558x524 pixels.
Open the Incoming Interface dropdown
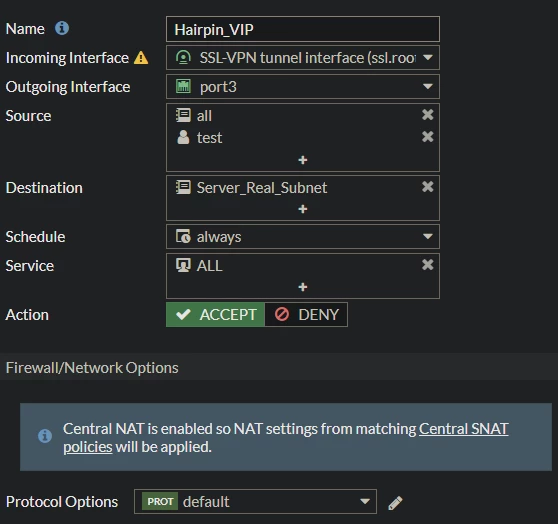pyautogui.click(x=303, y=58)
